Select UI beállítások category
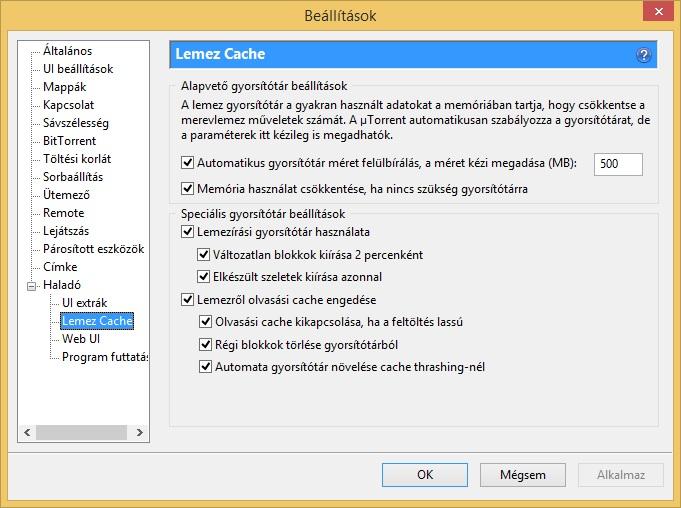The width and height of the screenshot is (681, 508). 78,69
